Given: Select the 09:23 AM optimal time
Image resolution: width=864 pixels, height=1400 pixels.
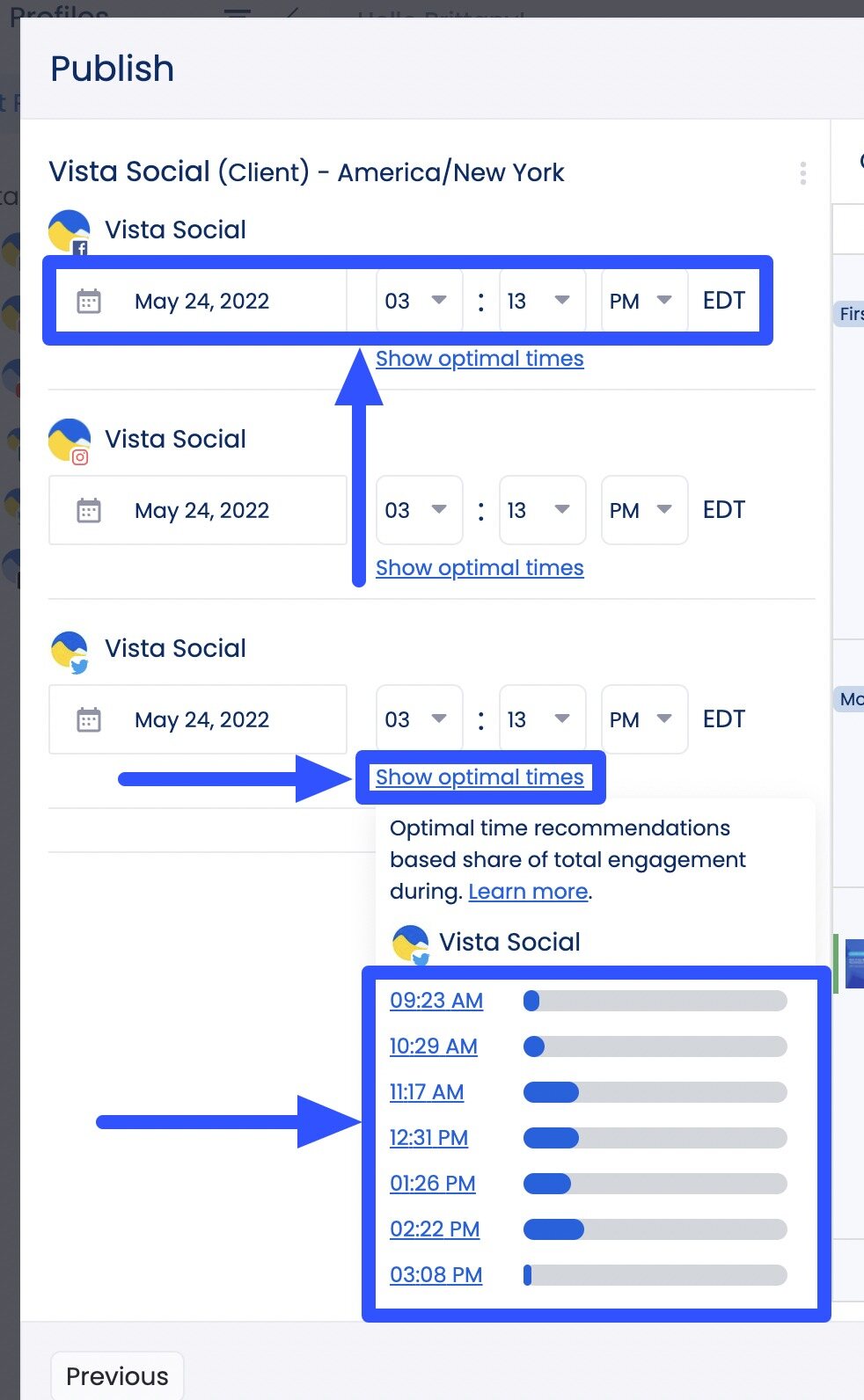Looking at the screenshot, I should pos(436,1001).
